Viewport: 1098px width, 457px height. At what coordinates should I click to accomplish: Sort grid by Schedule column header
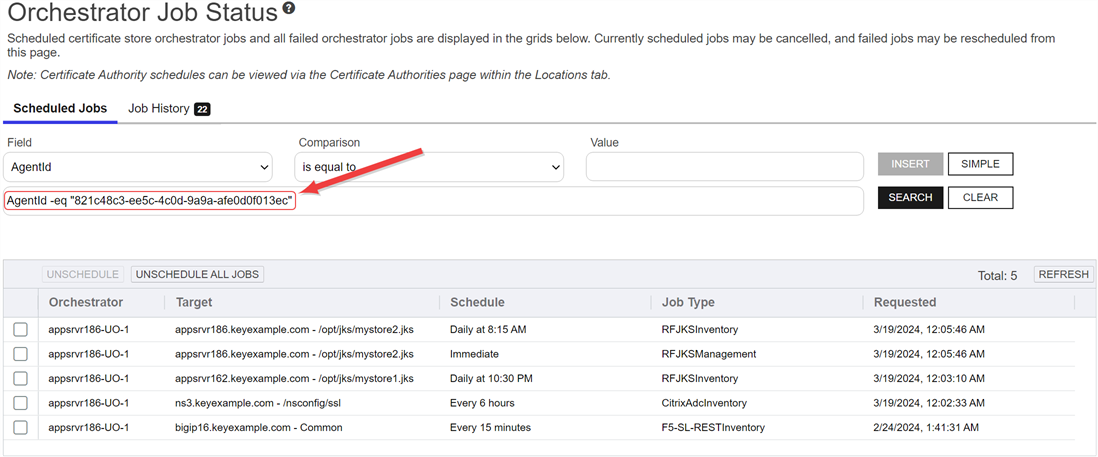(477, 302)
